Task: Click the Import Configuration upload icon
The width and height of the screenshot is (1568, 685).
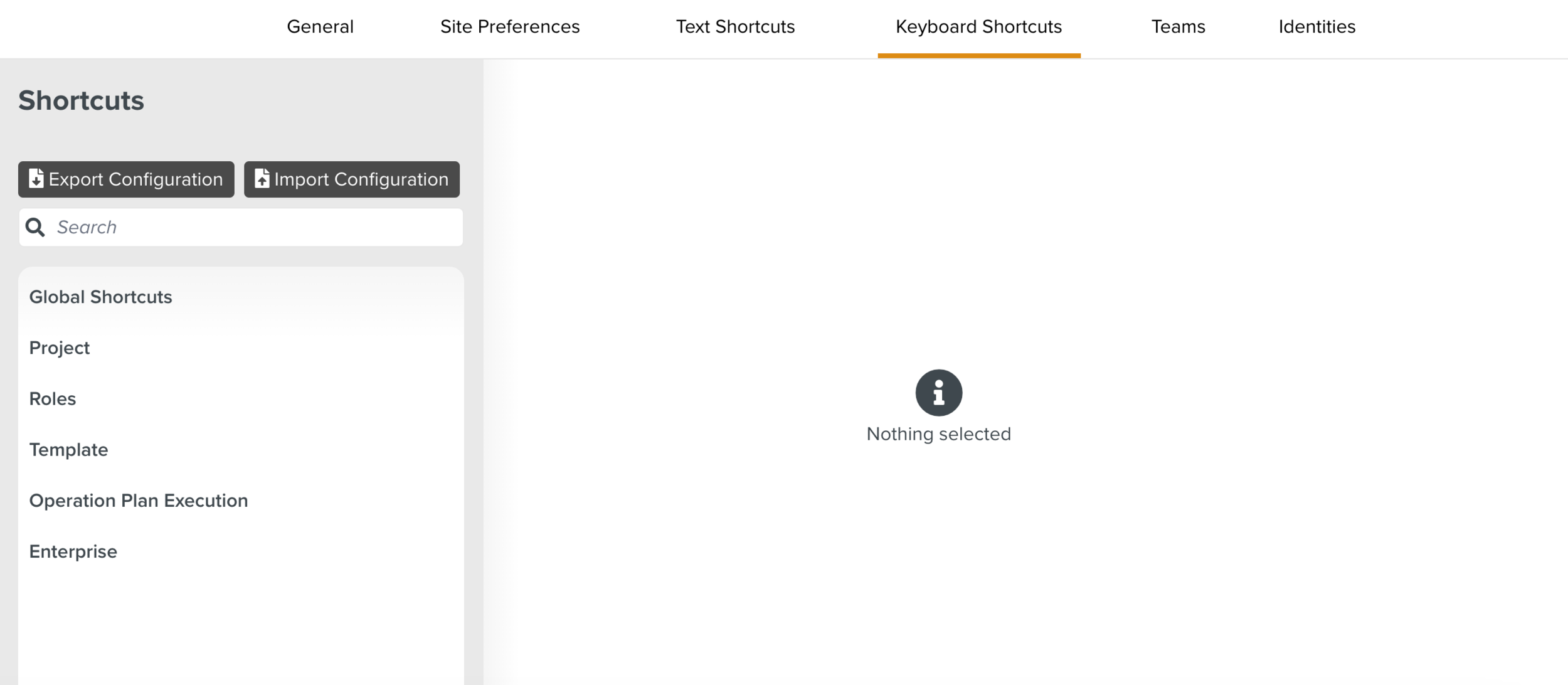Action: point(262,179)
